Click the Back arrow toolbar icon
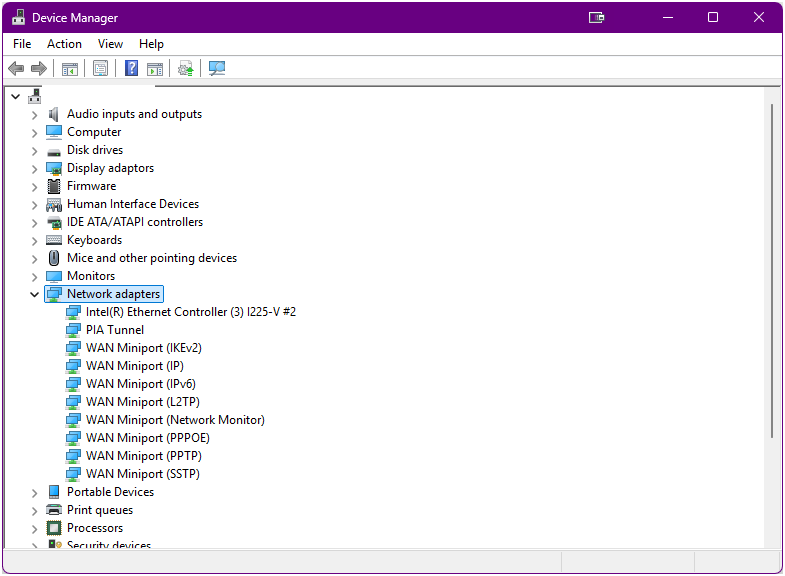The width and height of the screenshot is (785, 576). (x=16, y=68)
